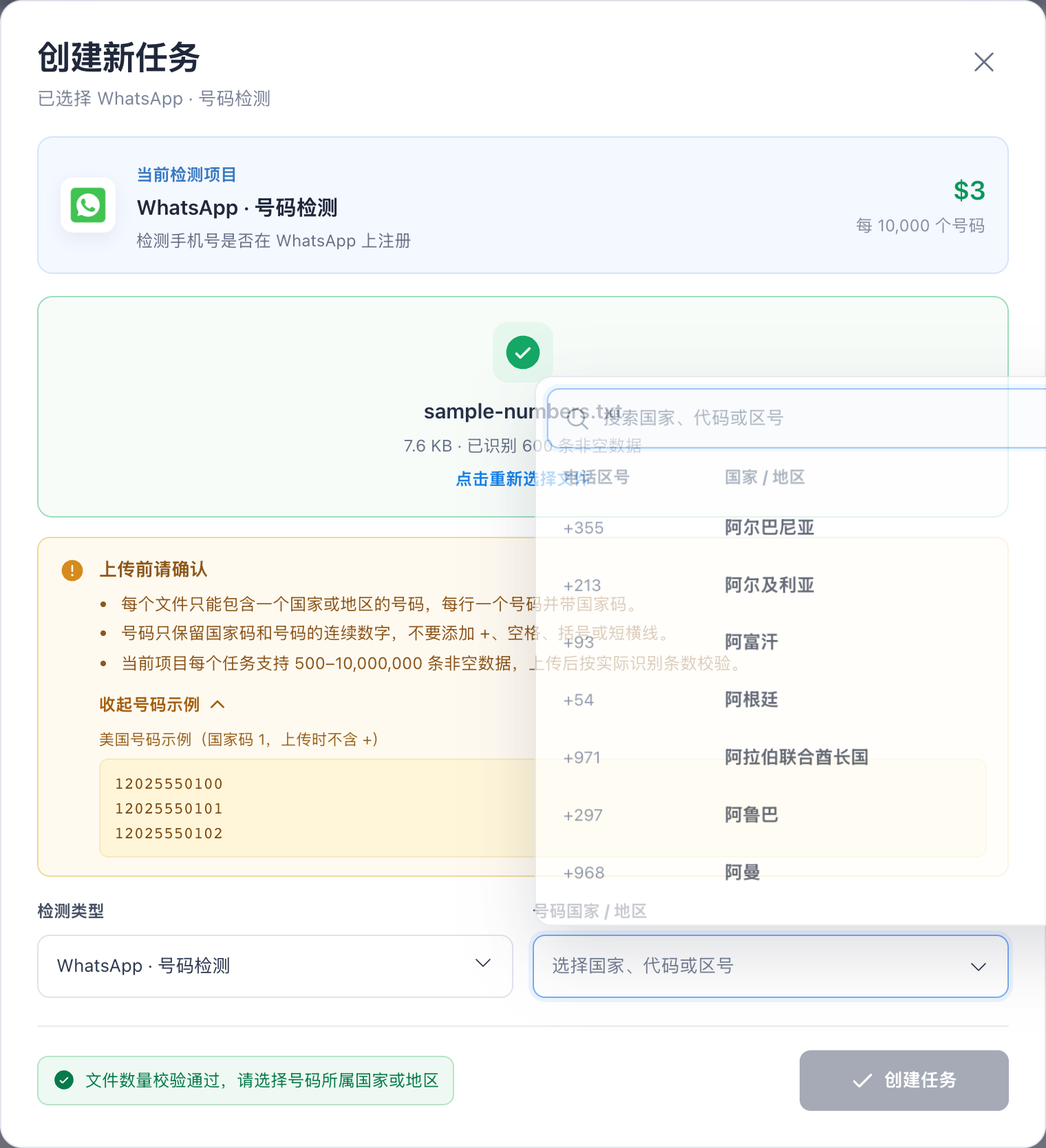Click the 每 10,000 个号码 text
Screen dimensions: 1046x1148
(x=920, y=226)
